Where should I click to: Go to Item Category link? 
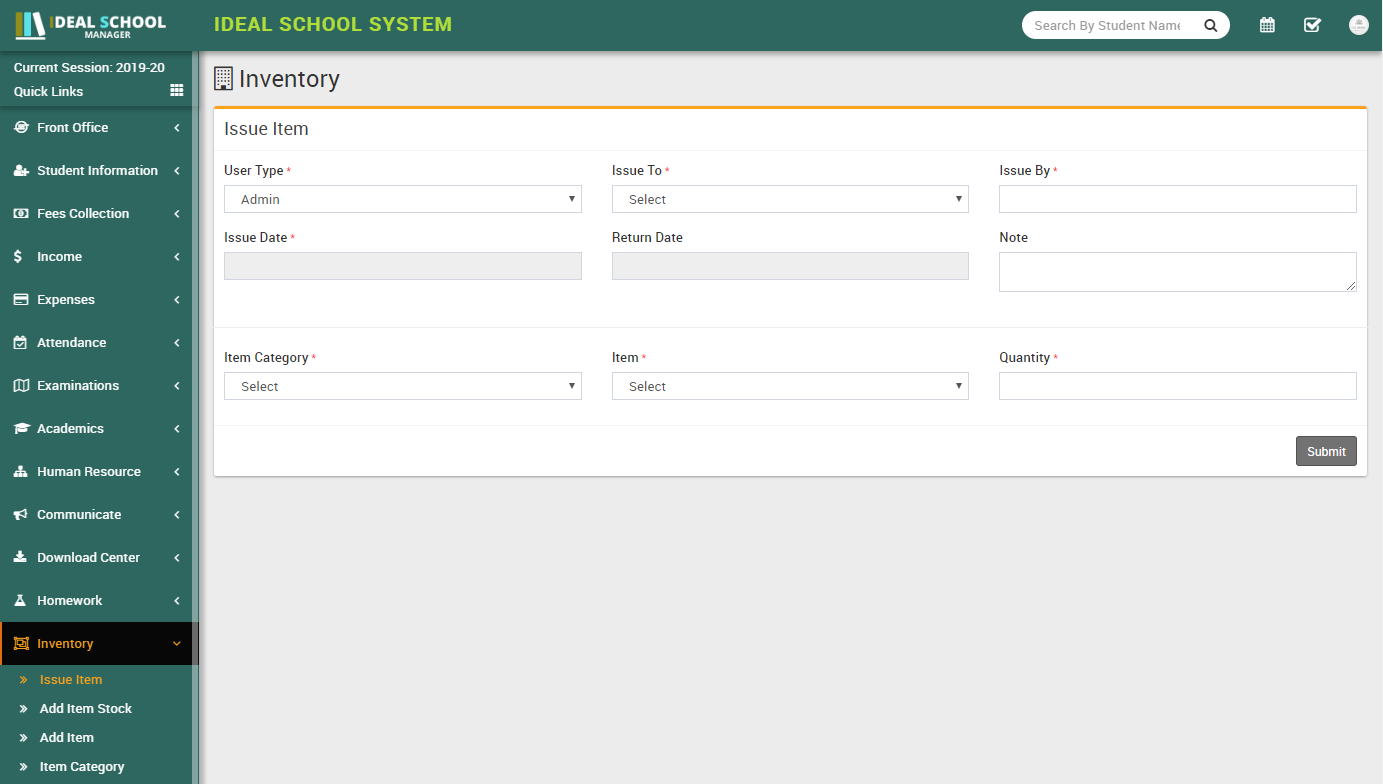pyautogui.click(x=82, y=766)
